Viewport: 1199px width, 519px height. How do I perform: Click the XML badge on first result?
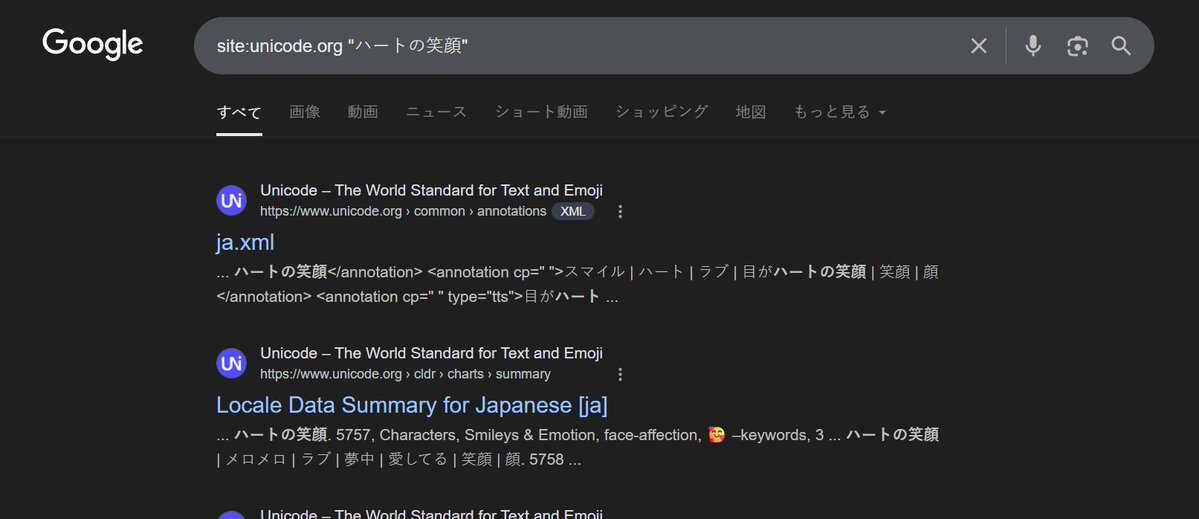coord(573,212)
